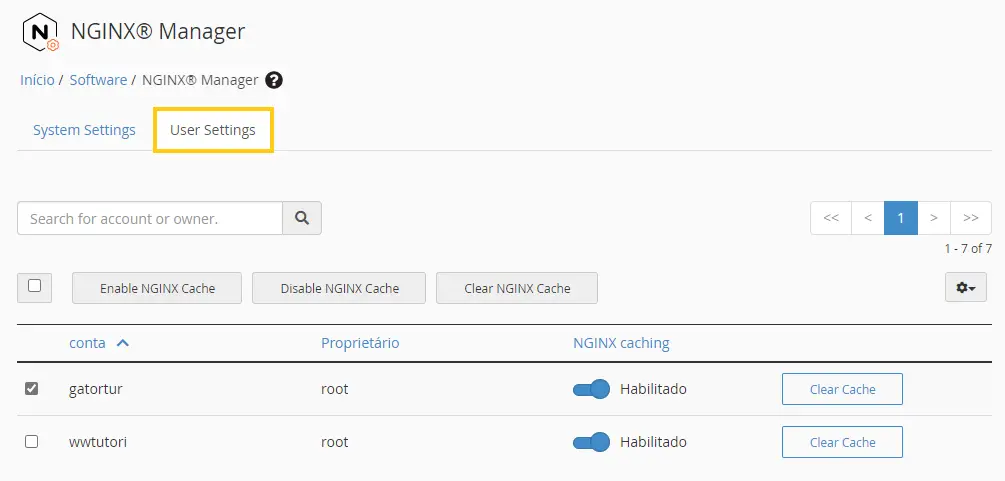Check the wwtutori account checkbox
Screen dimensions: 1005x481
pos(31,442)
